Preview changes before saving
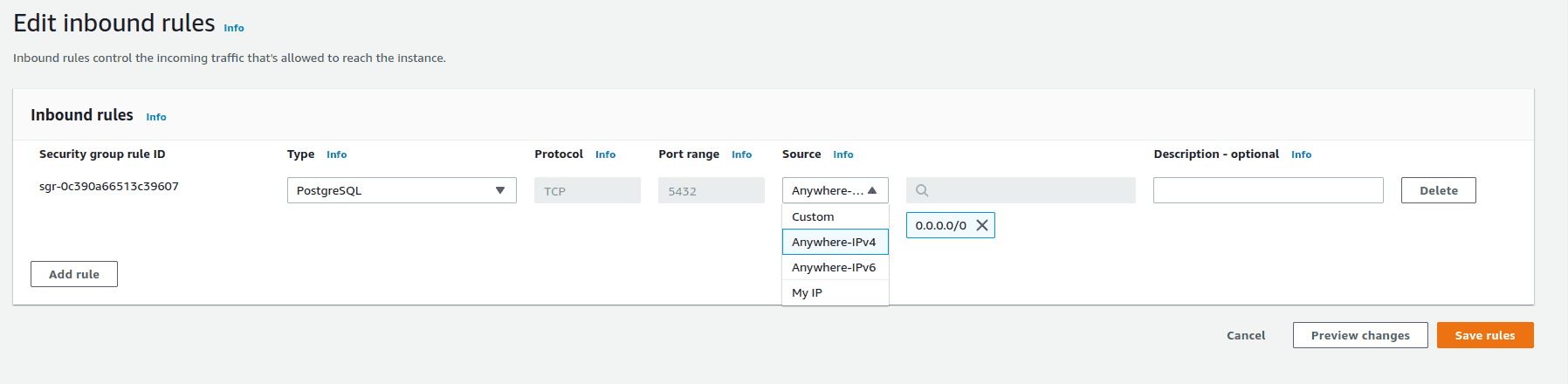 1359,335
